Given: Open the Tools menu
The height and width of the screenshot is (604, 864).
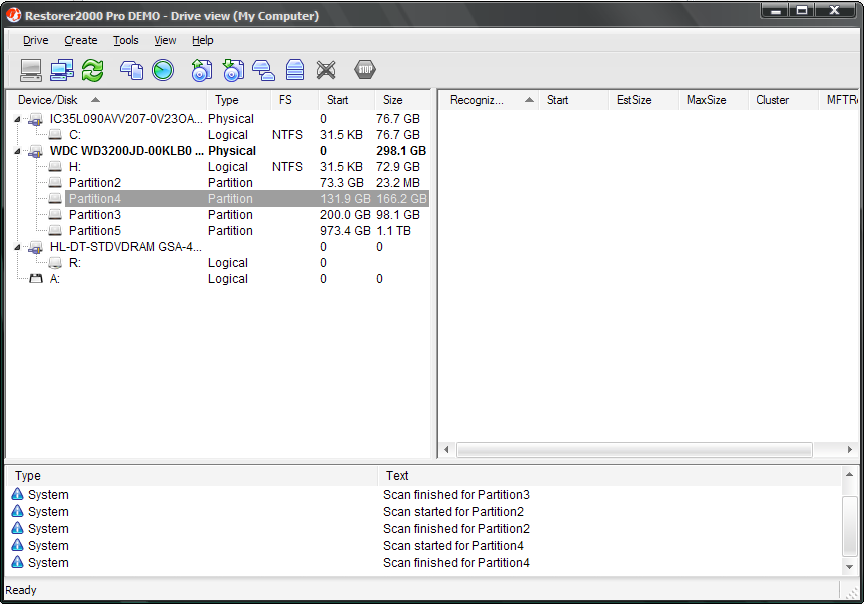Looking at the screenshot, I should [x=126, y=40].
